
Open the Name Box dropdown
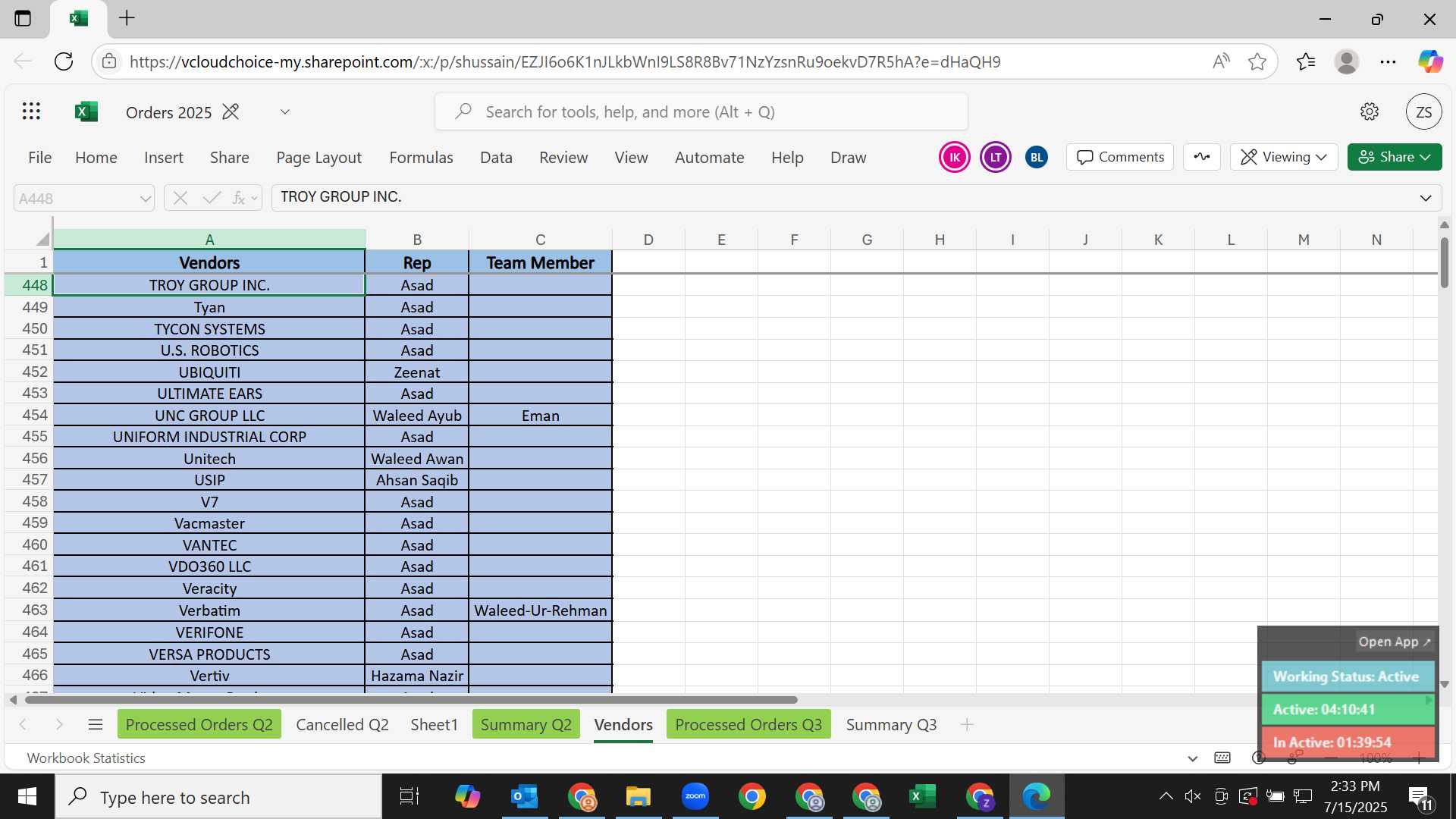pos(145,199)
